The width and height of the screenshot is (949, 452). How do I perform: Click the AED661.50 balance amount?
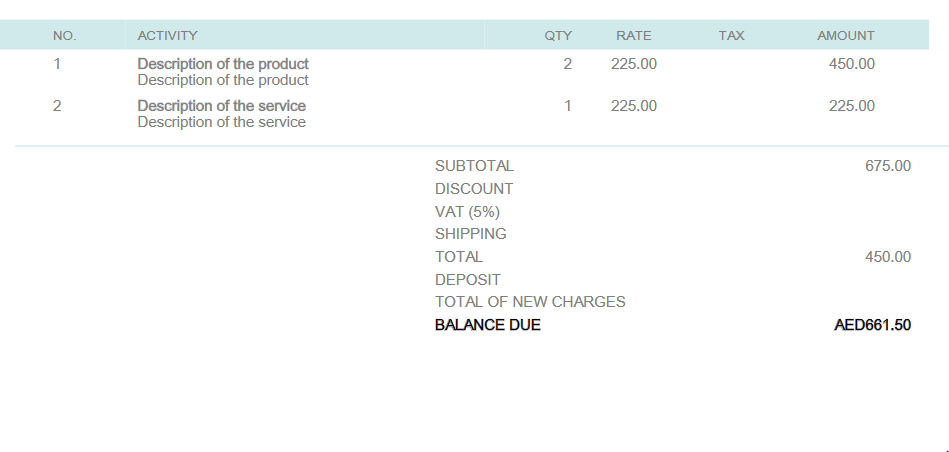[x=872, y=325]
